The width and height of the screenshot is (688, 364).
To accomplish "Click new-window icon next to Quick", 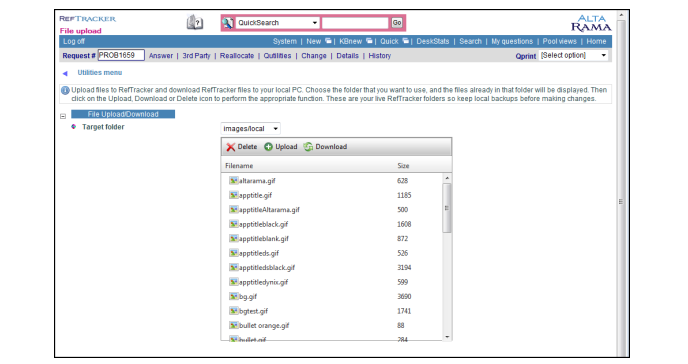I will (405, 41).
